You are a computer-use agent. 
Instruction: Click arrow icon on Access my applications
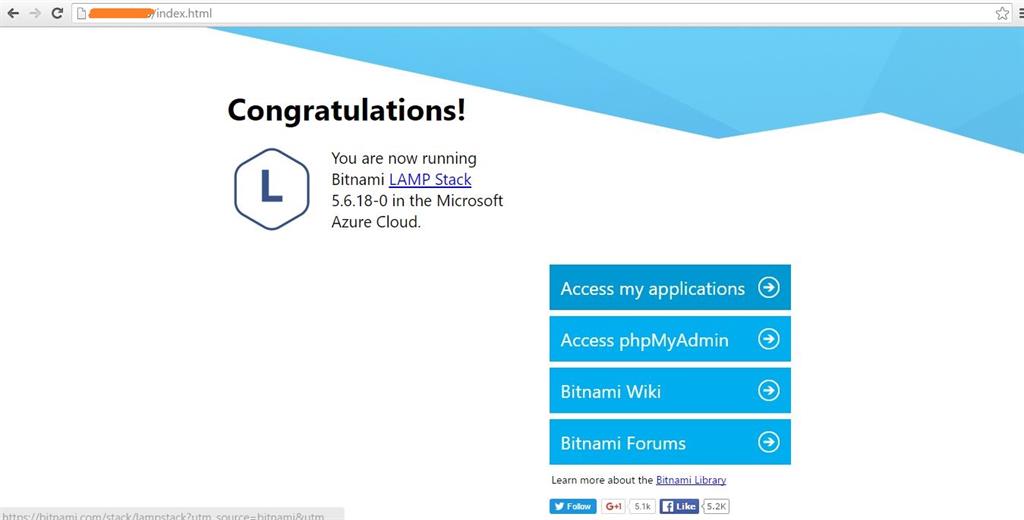tap(769, 287)
